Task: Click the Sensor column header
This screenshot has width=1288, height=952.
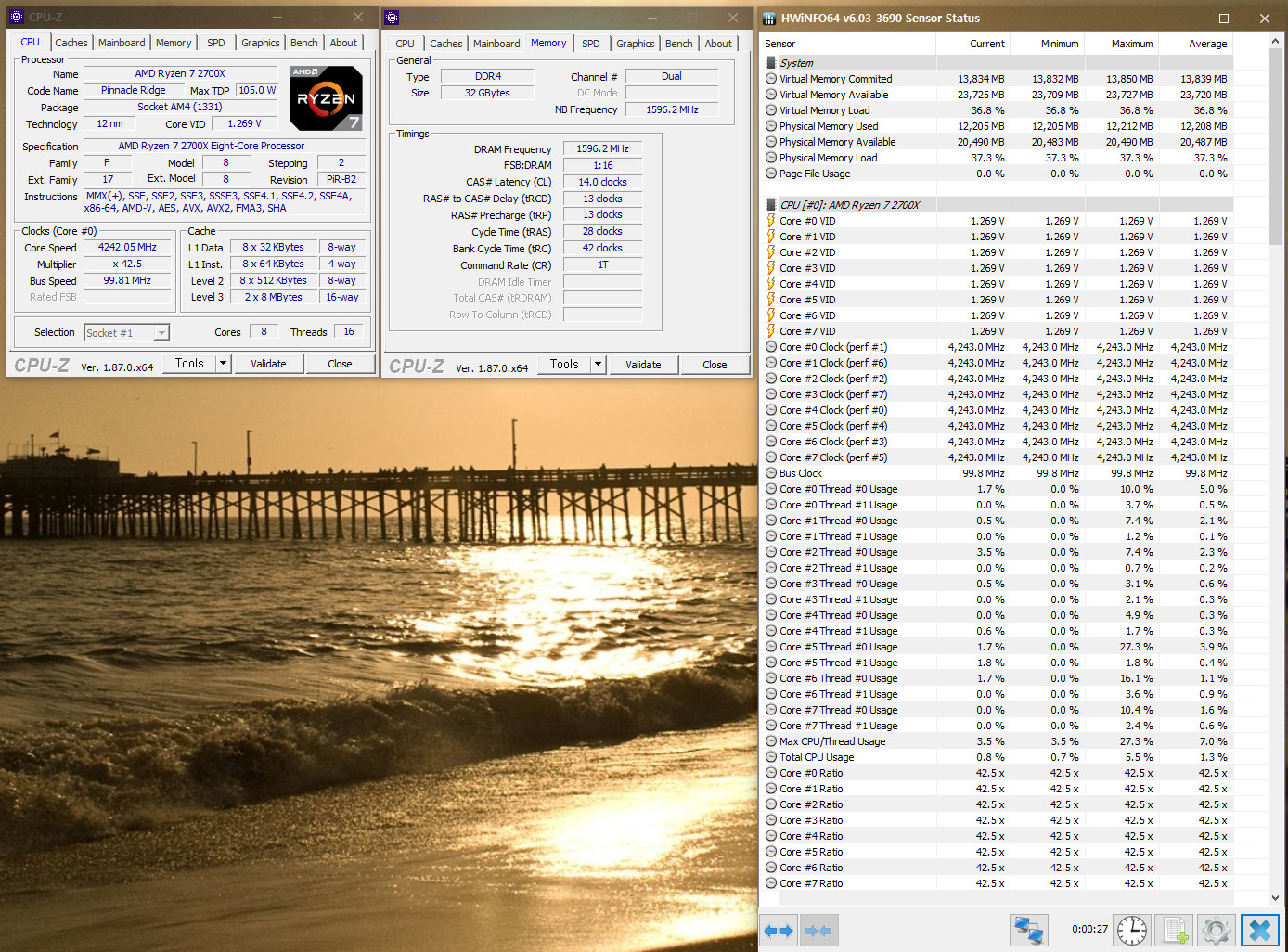Action: [847, 44]
